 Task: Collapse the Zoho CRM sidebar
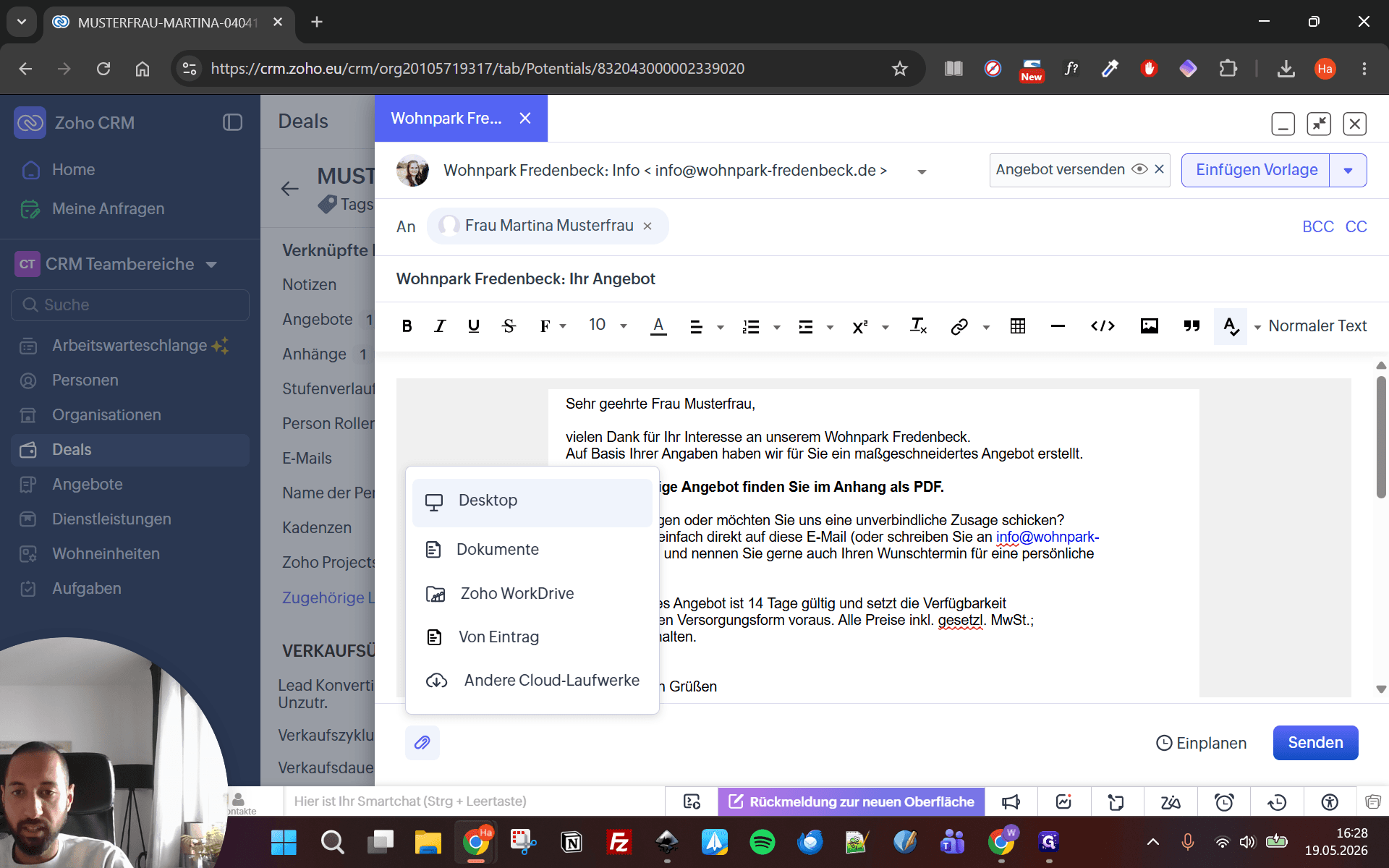tap(232, 122)
